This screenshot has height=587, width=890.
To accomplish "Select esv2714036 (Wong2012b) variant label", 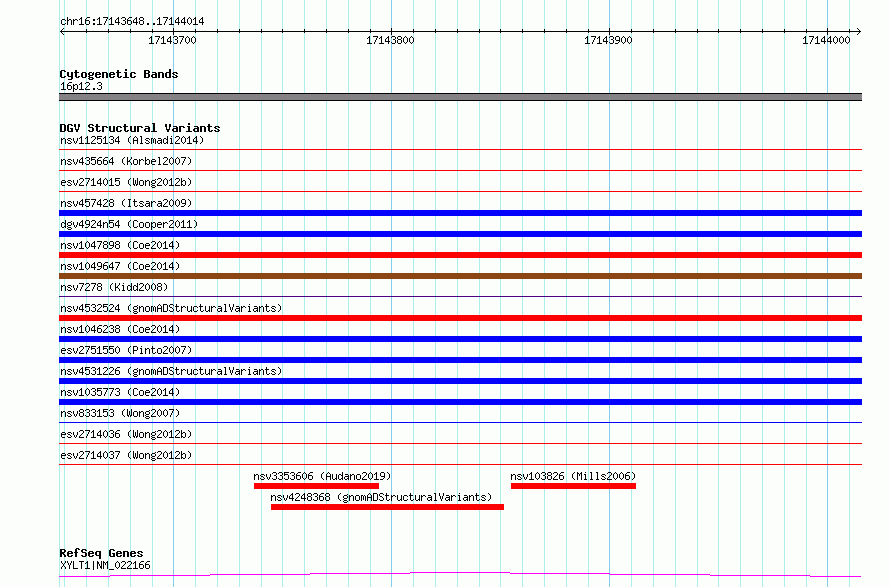I will 126,434.
